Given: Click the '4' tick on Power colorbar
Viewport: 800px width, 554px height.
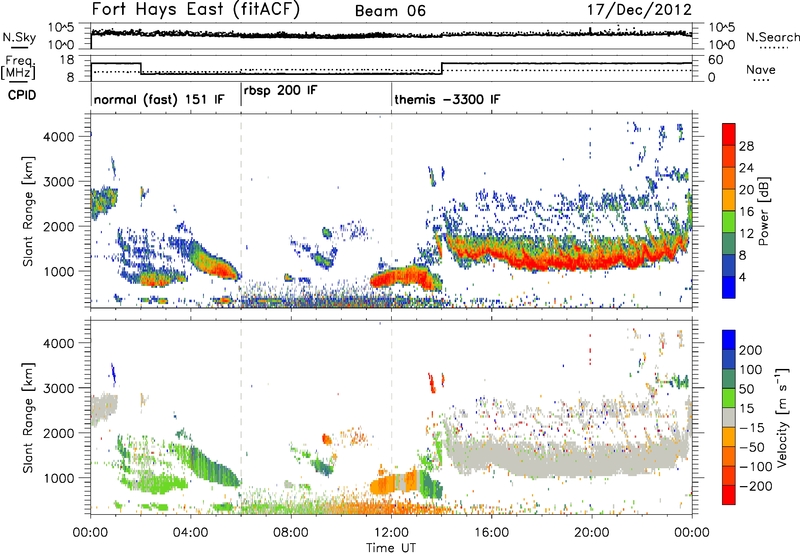Looking at the screenshot, I should 743,277.
